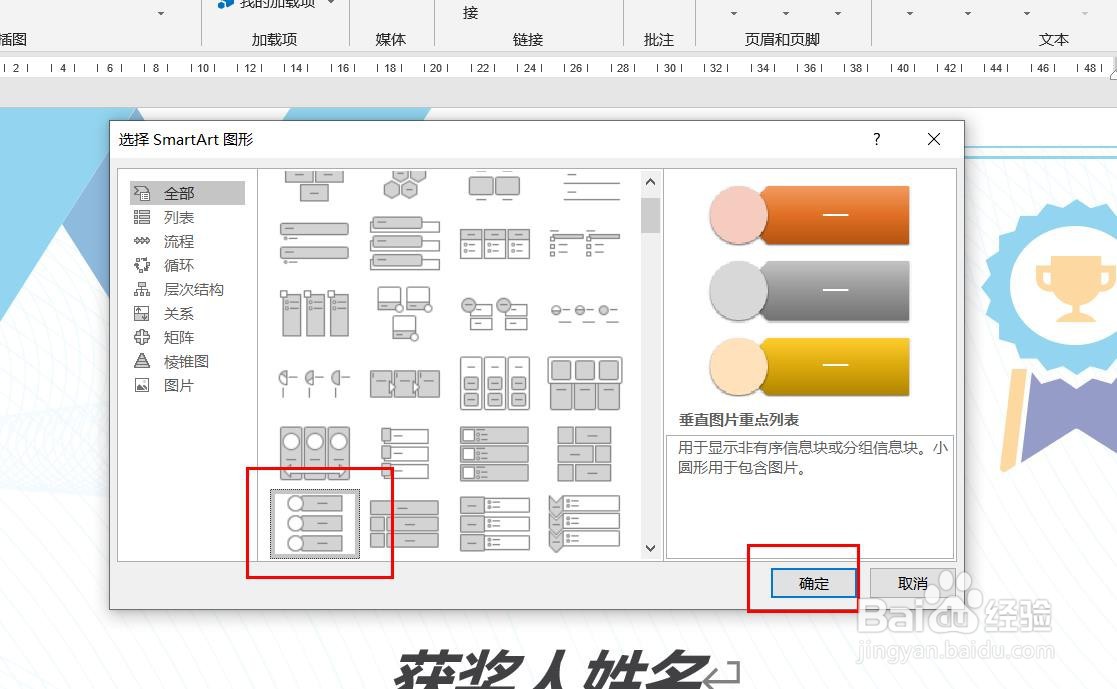
Task: Expand the 我的加载项 dropdown arrow in ribbon
Action: click(331, 3)
